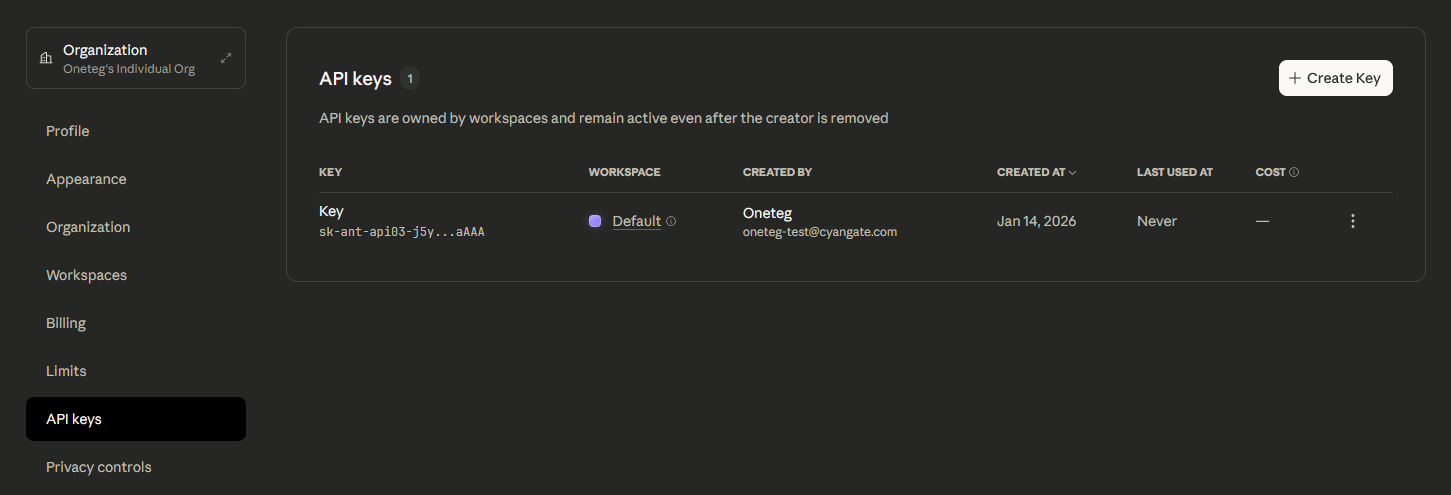
Task: Click the masked API key string sk-ant-api03
Action: (x=401, y=232)
